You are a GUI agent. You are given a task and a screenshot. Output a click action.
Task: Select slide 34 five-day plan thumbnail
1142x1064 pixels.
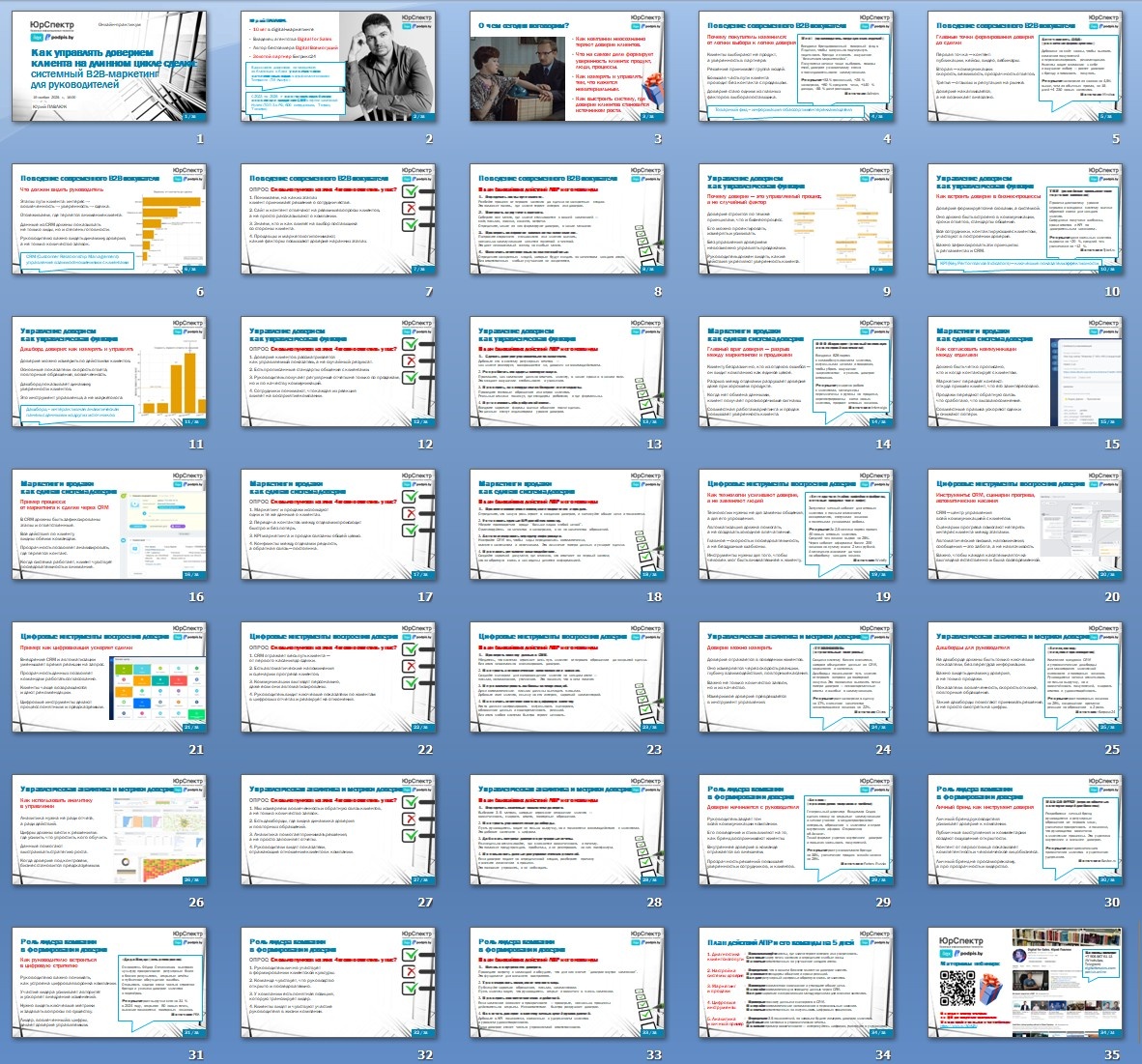[x=797, y=983]
